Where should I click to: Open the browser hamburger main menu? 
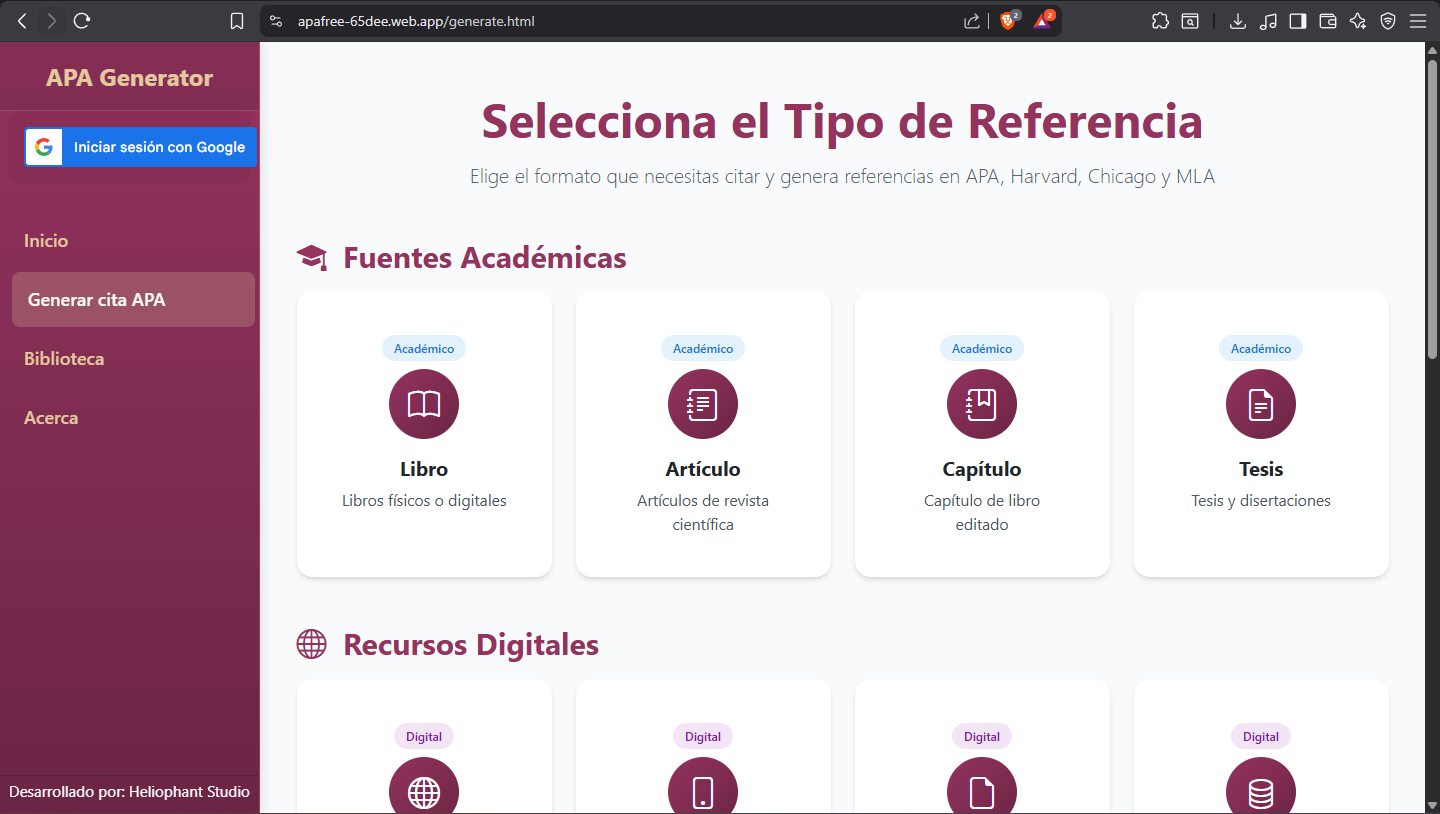coord(1418,21)
